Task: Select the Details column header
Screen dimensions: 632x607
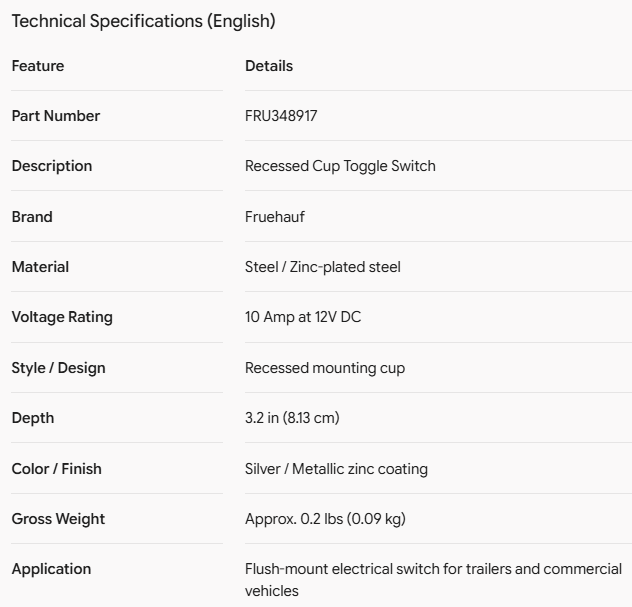Action: (269, 66)
